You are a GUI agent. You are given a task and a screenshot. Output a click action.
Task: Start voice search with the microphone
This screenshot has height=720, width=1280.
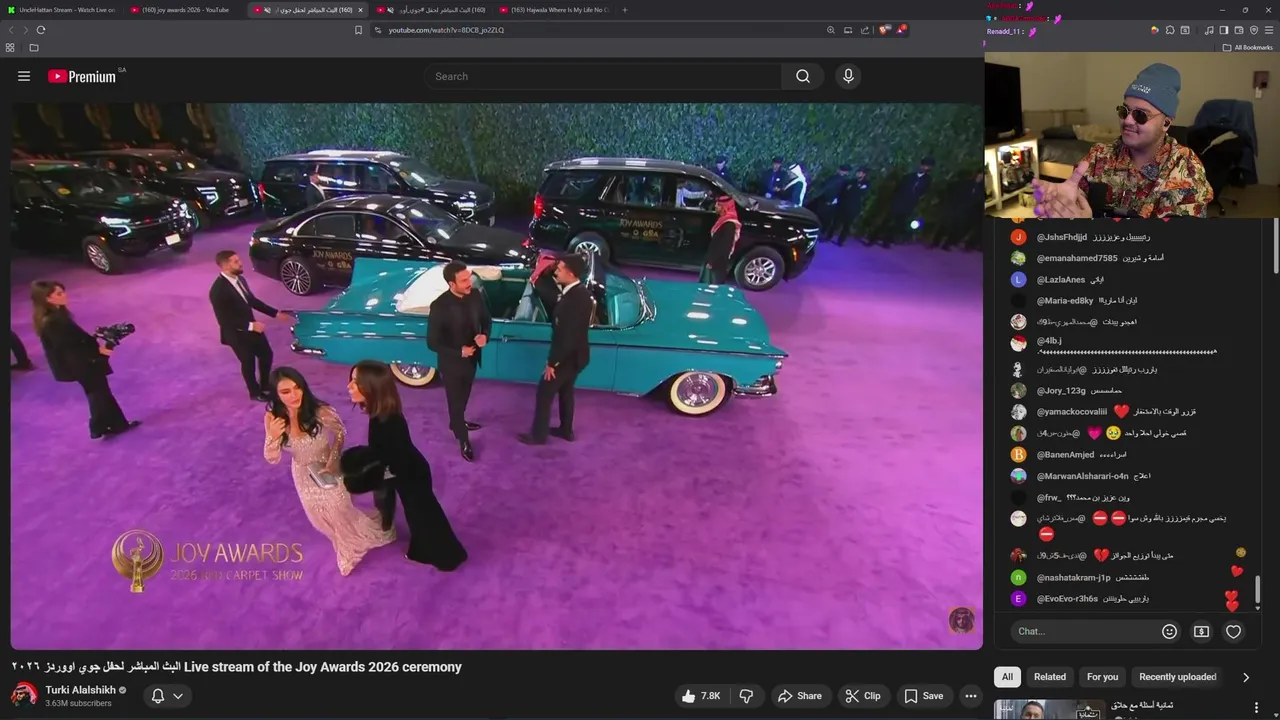(x=848, y=76)
